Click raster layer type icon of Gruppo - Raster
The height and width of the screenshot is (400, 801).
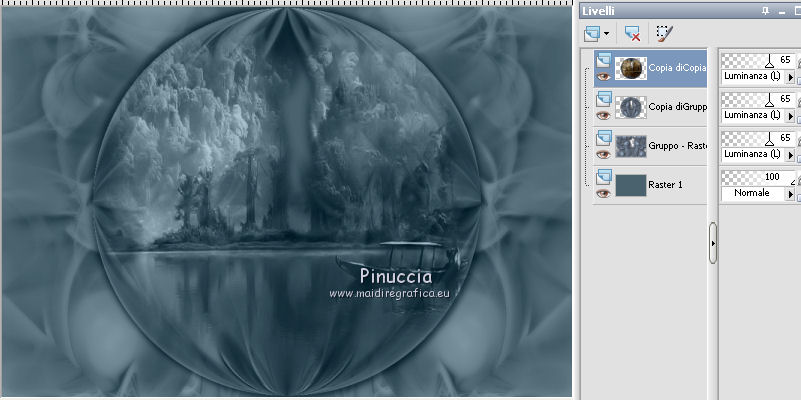click(x=603, y=139)
